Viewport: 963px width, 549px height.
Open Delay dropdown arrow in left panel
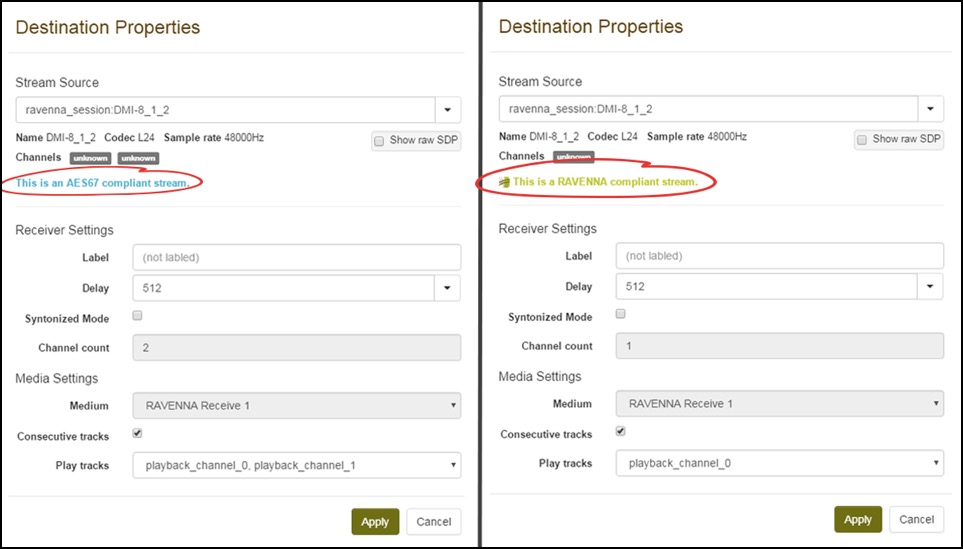point(448,288)
